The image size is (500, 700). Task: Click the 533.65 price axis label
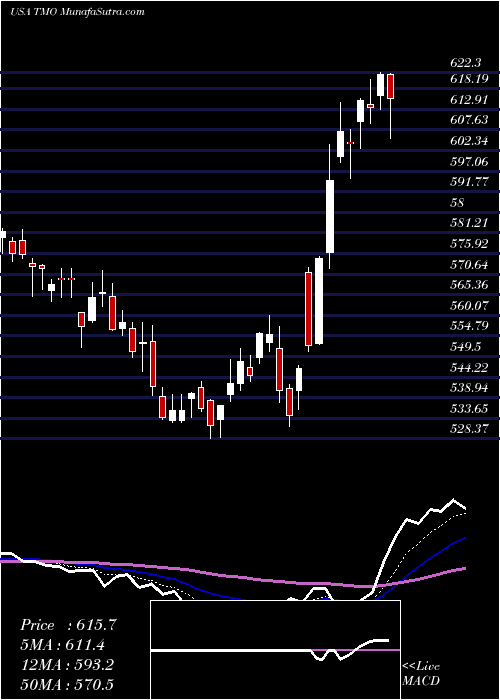(x=469, y=409)
